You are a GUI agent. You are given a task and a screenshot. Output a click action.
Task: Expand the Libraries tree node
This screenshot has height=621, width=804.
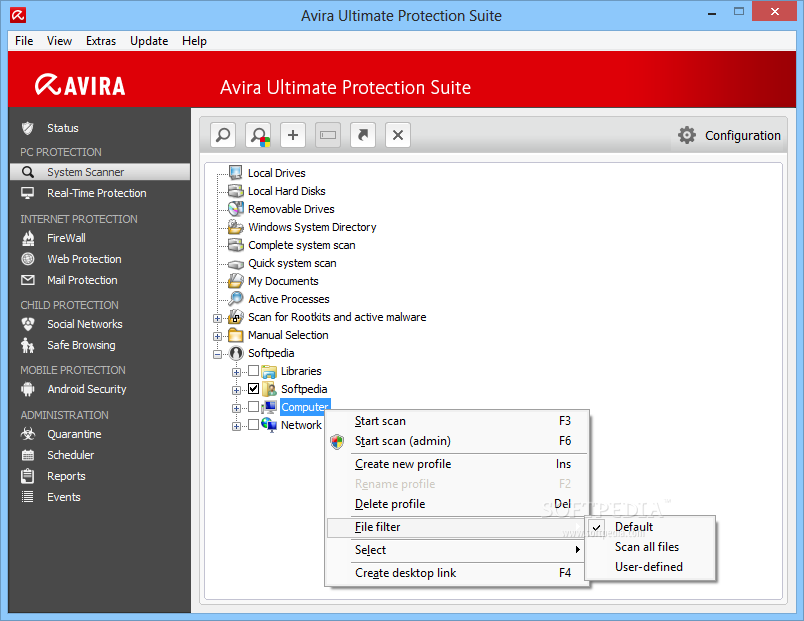[236, 372]
